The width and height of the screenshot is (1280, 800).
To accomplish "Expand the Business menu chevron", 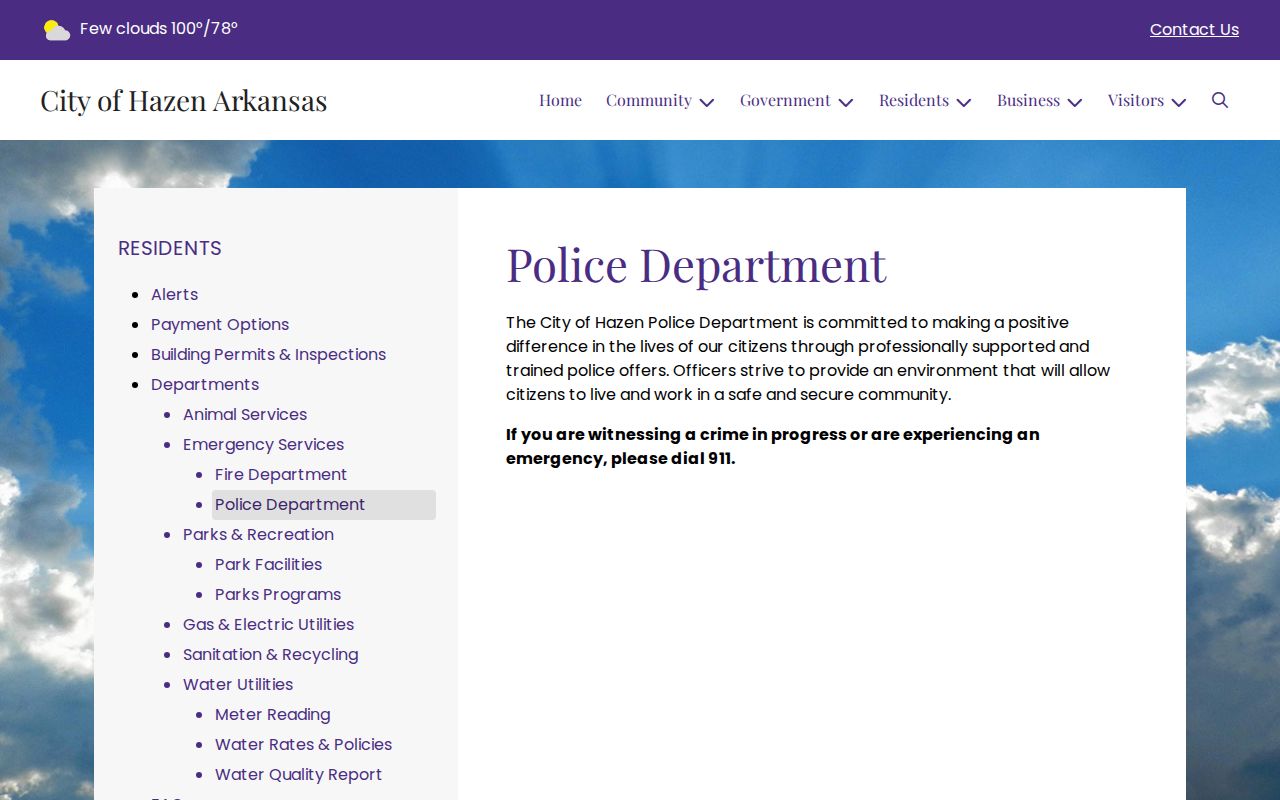I will coord(1075,102).
